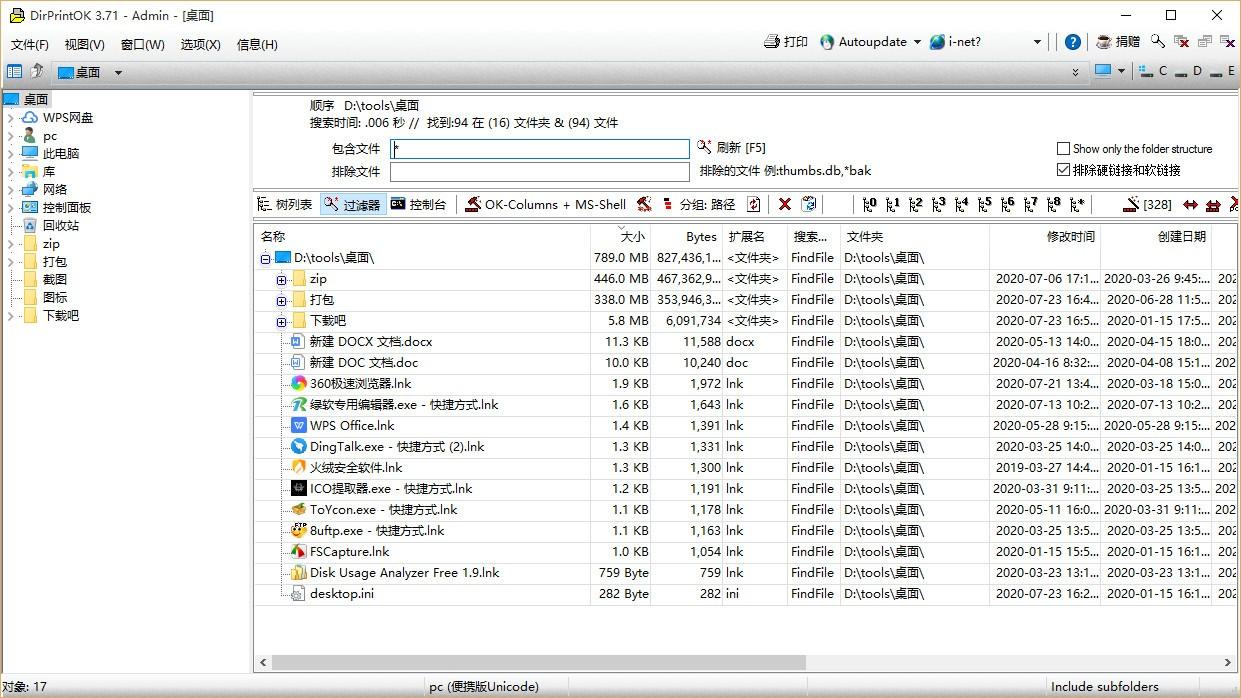
Task: Click the i-net? globe button
Action: point(955,42)
